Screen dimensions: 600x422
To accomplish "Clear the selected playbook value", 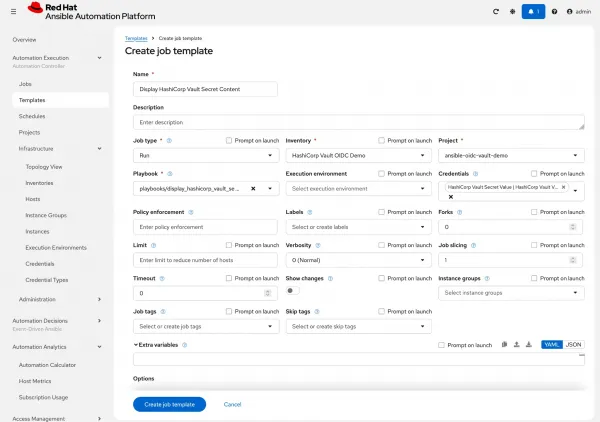I will [253, 189].
